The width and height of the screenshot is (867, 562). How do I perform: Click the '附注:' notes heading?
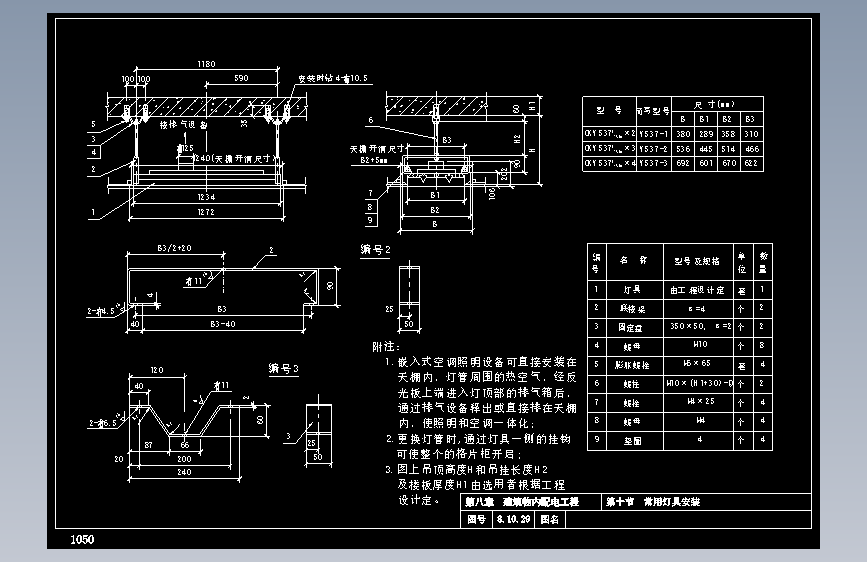point(385,347)
